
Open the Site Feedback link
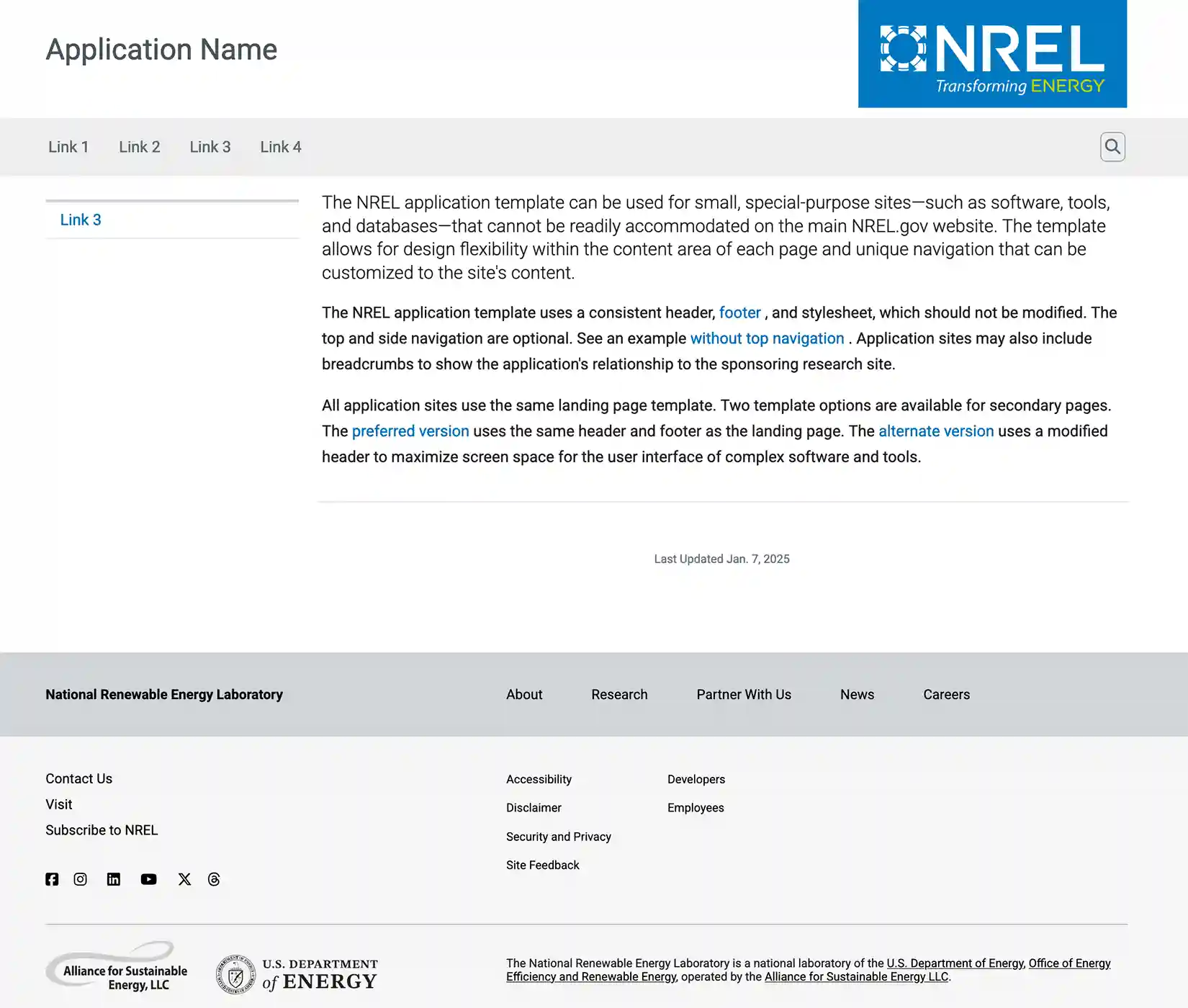pos(543,865)
